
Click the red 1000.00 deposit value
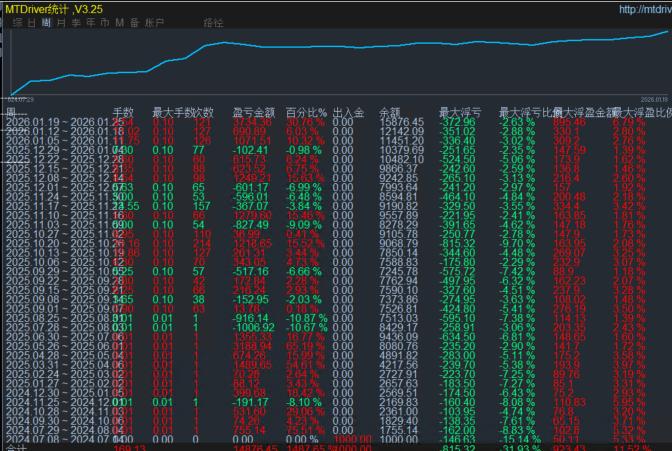click(x=353, y=439)
